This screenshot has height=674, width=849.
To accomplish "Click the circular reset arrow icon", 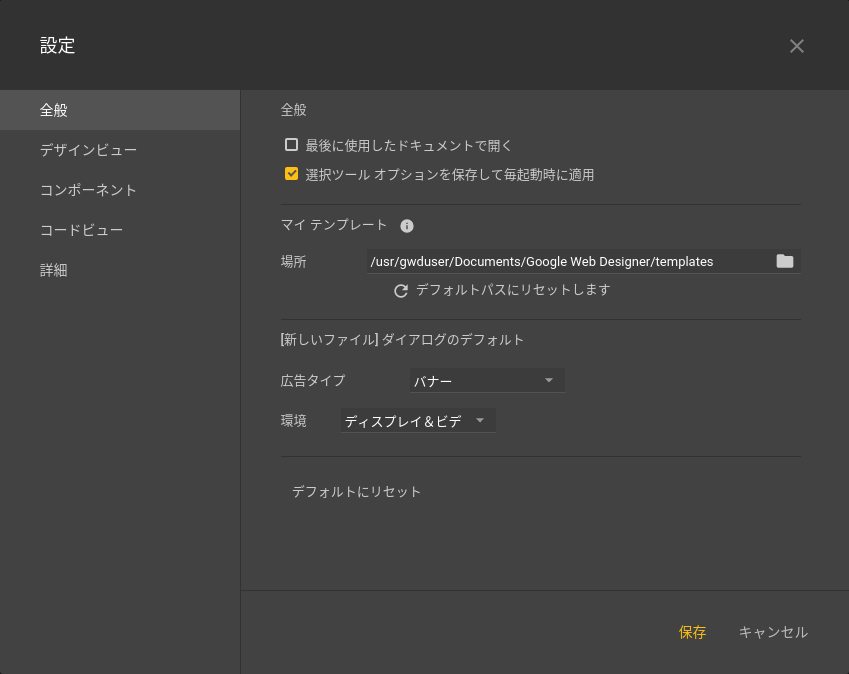I will pos(401,291).
